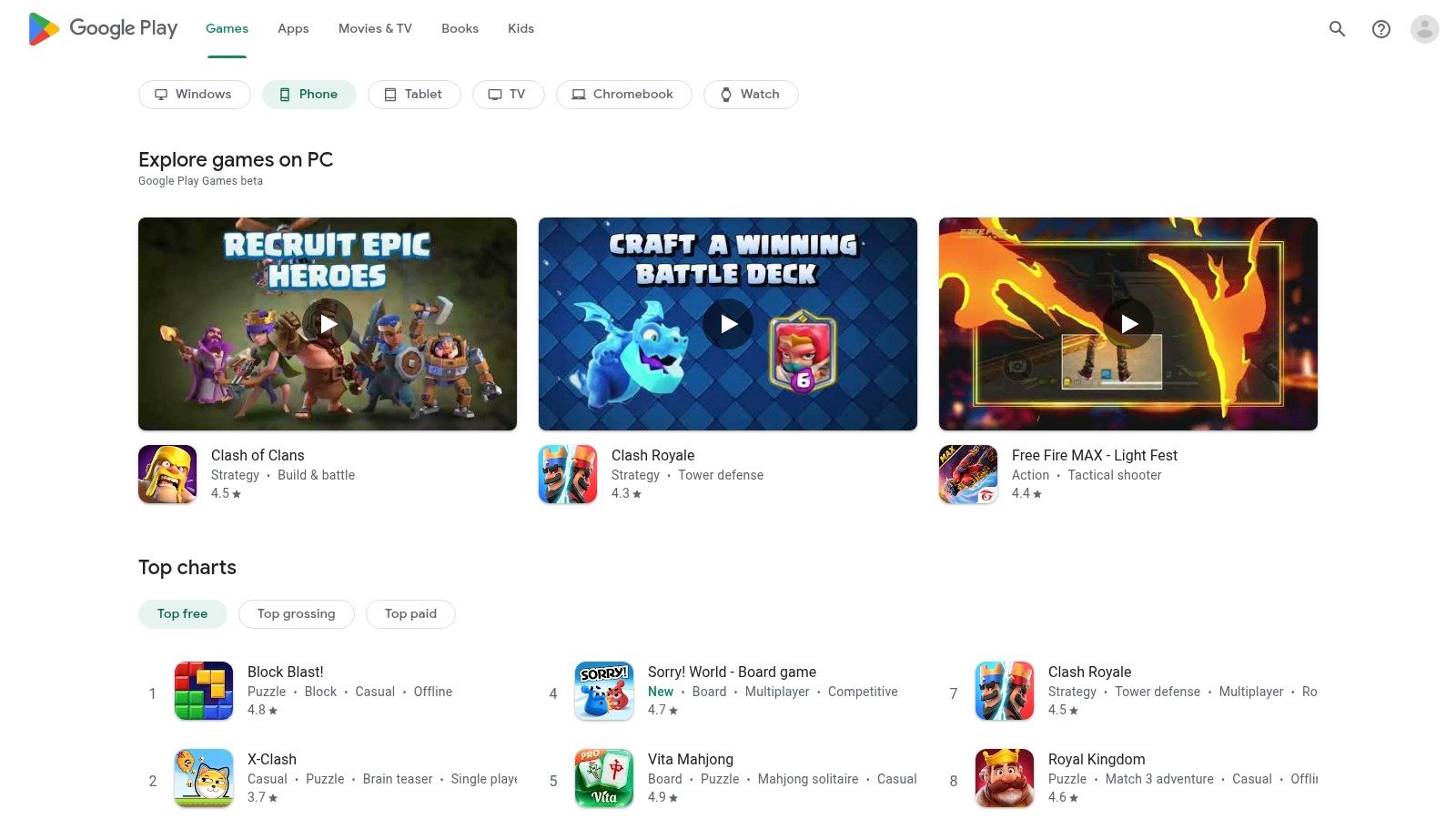Switch to the Movies & TV tab
This screenshot has width=1456, height=819.
click(374, 28)
